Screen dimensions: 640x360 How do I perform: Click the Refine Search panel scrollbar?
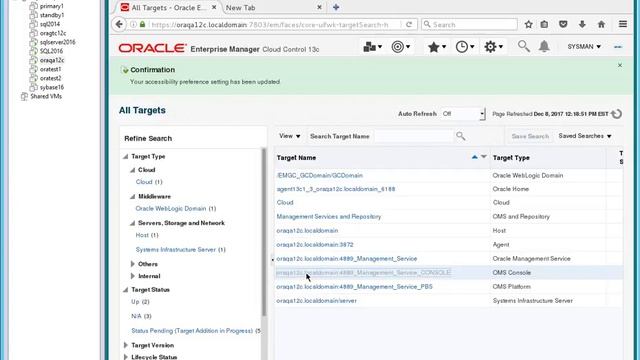point(264,233)
